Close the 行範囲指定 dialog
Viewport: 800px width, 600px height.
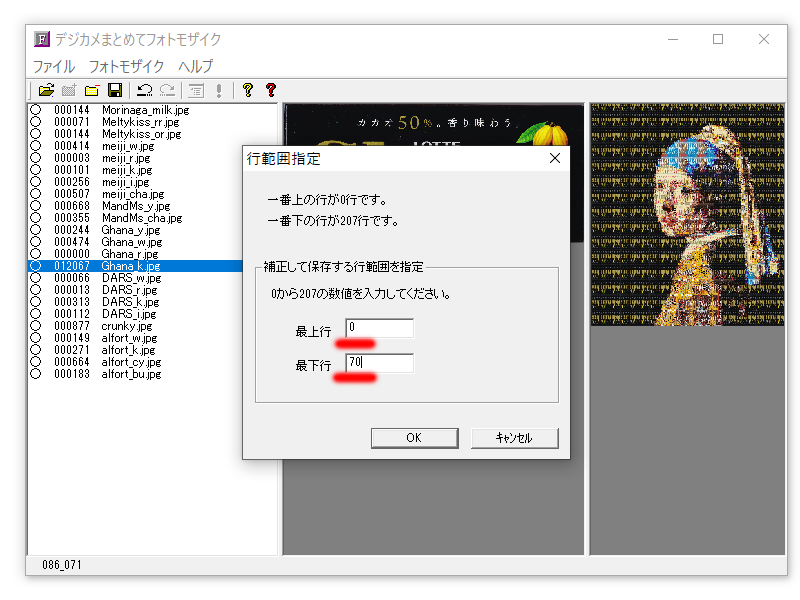(x=555, y=159)
